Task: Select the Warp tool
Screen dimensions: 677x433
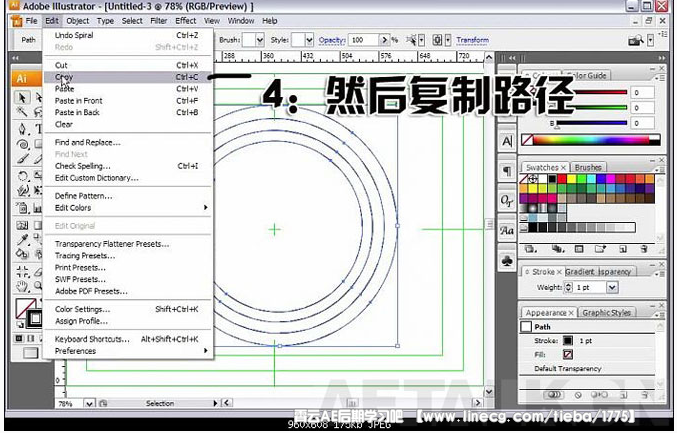Action: click(22, 190)
